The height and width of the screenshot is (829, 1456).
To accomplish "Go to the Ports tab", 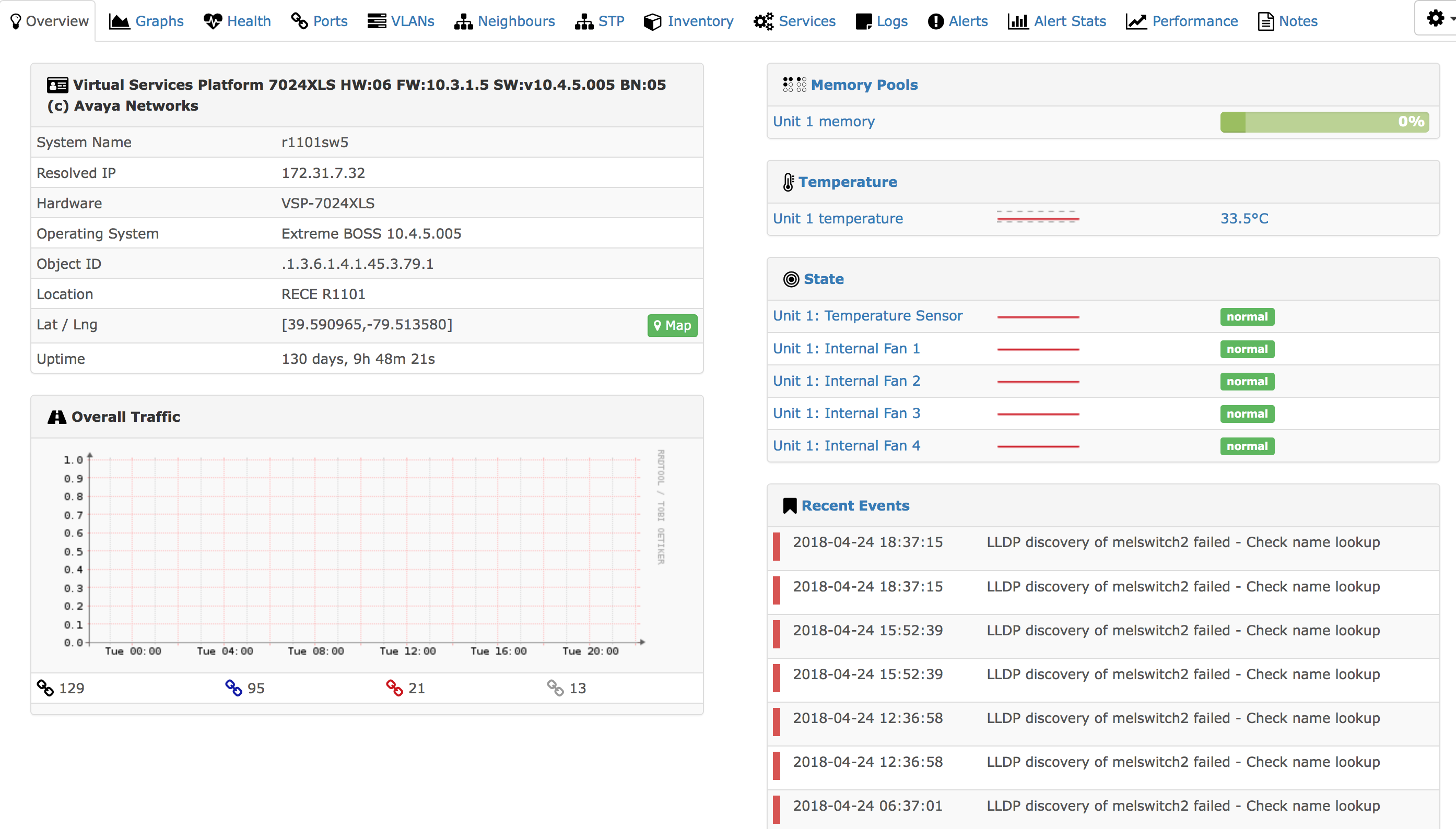I will 320,21.
